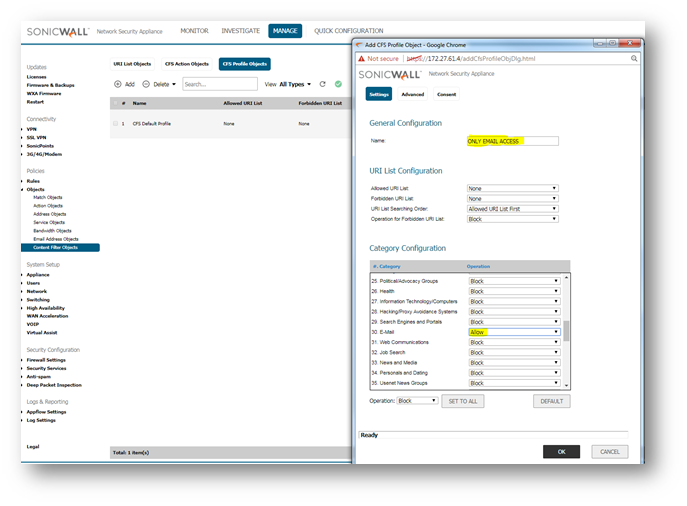687x506 pixels.
Task: Click the Delete minus icon
Action: pos(146,84)
